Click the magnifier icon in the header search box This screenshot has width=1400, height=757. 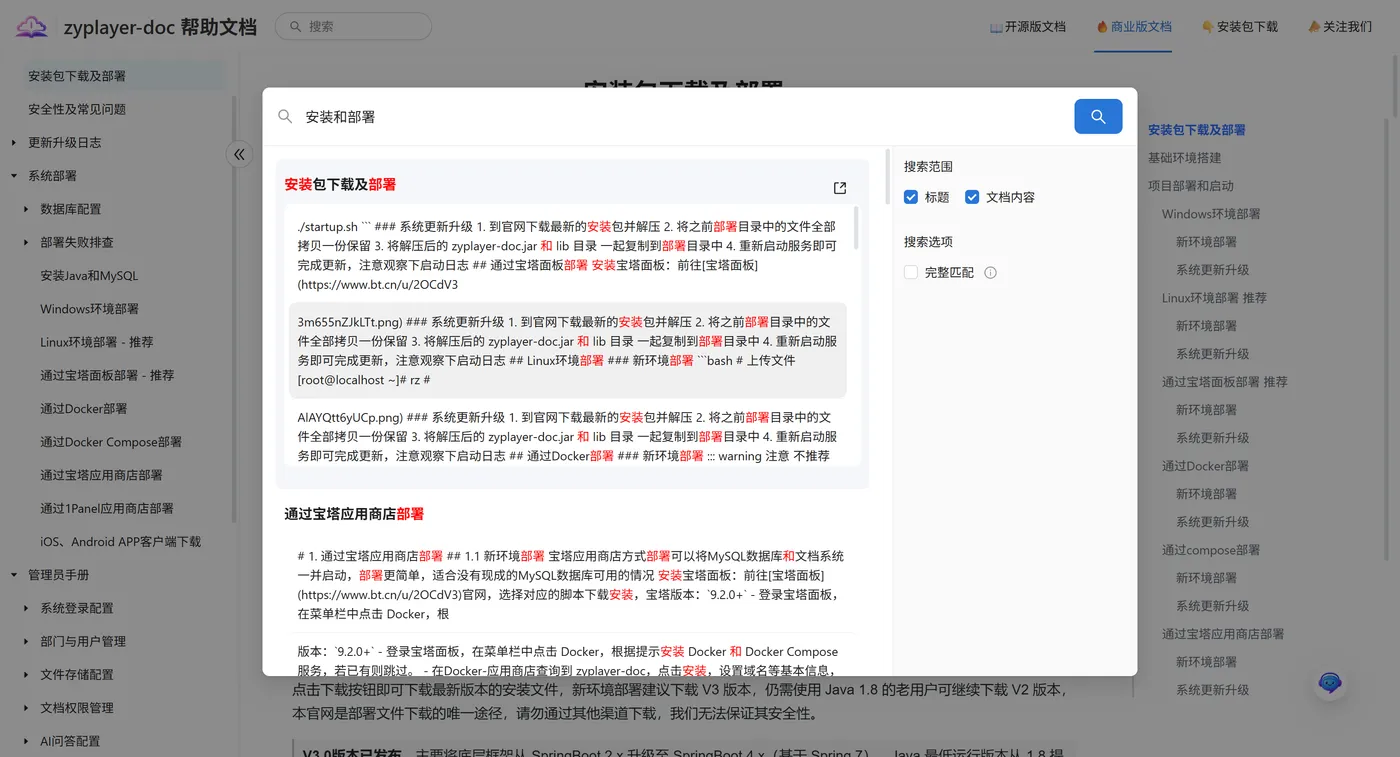tap(295, 27)
